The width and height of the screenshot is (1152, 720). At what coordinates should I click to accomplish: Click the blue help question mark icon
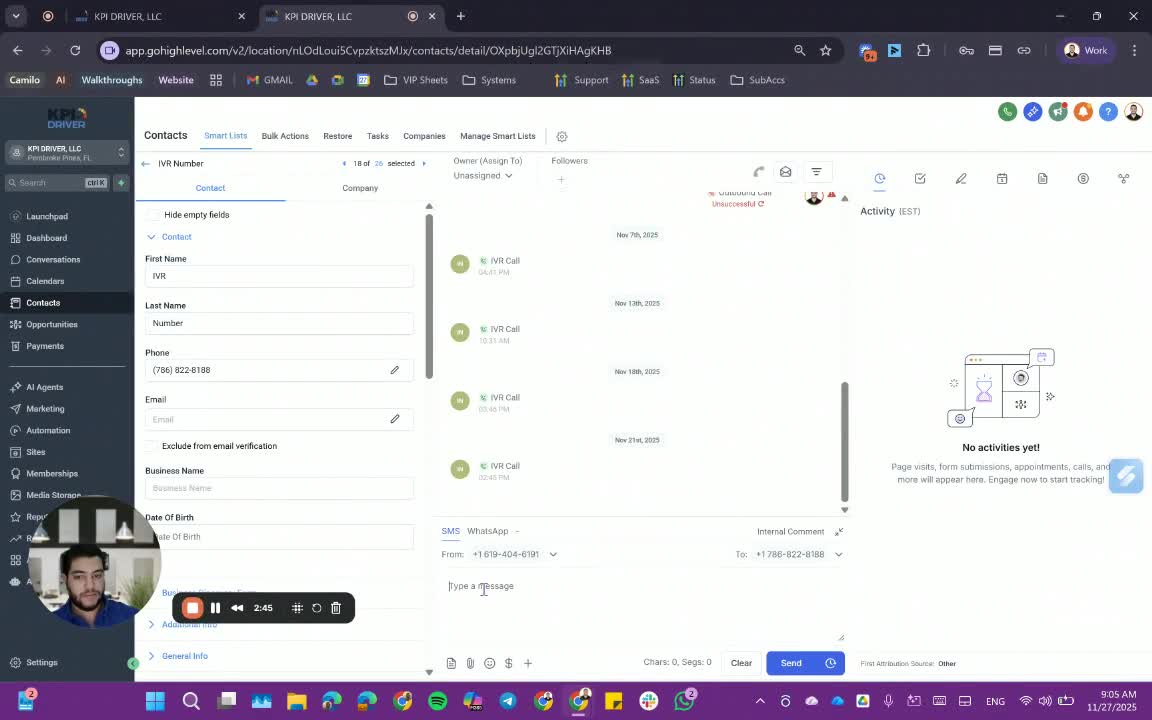coord(1108,112)
